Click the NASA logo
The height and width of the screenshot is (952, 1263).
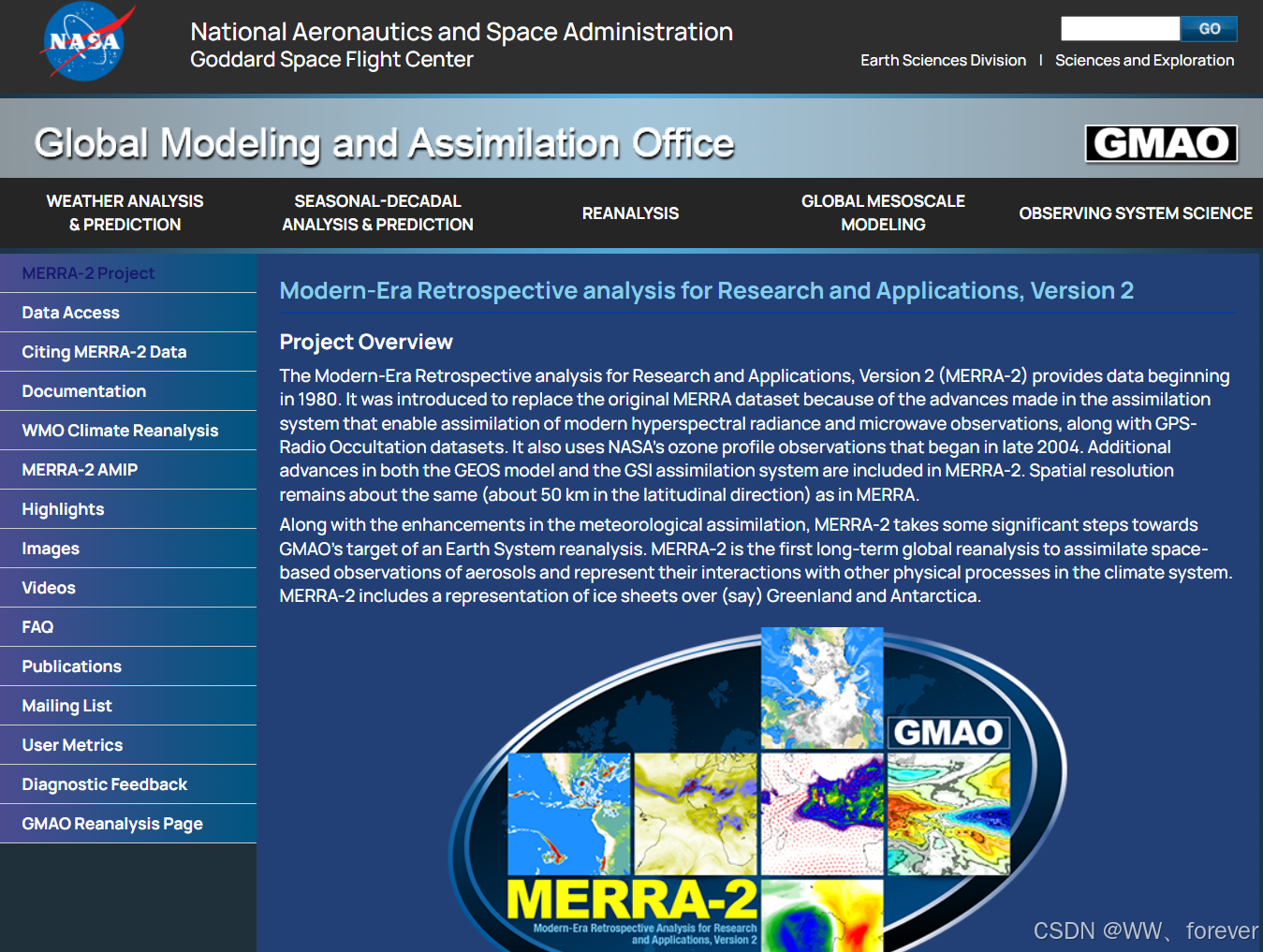tap(87, 42)
